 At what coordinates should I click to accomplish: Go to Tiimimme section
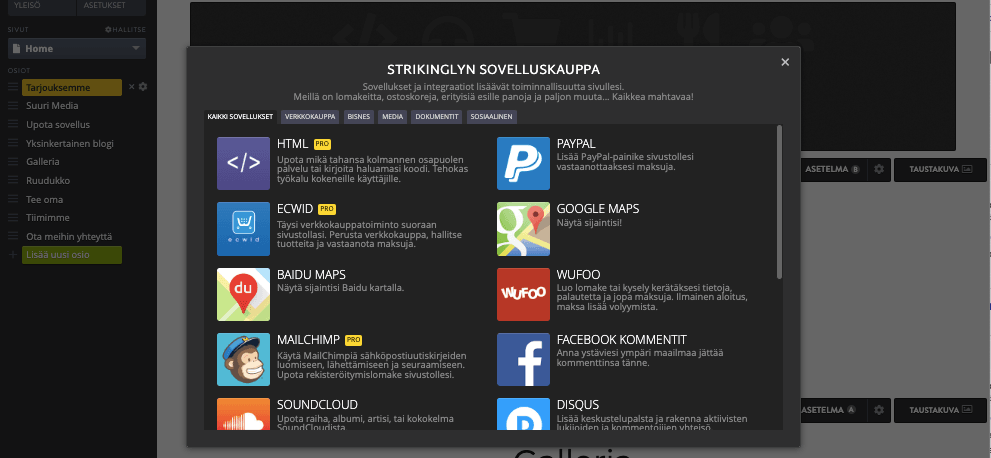click(48, 217)
